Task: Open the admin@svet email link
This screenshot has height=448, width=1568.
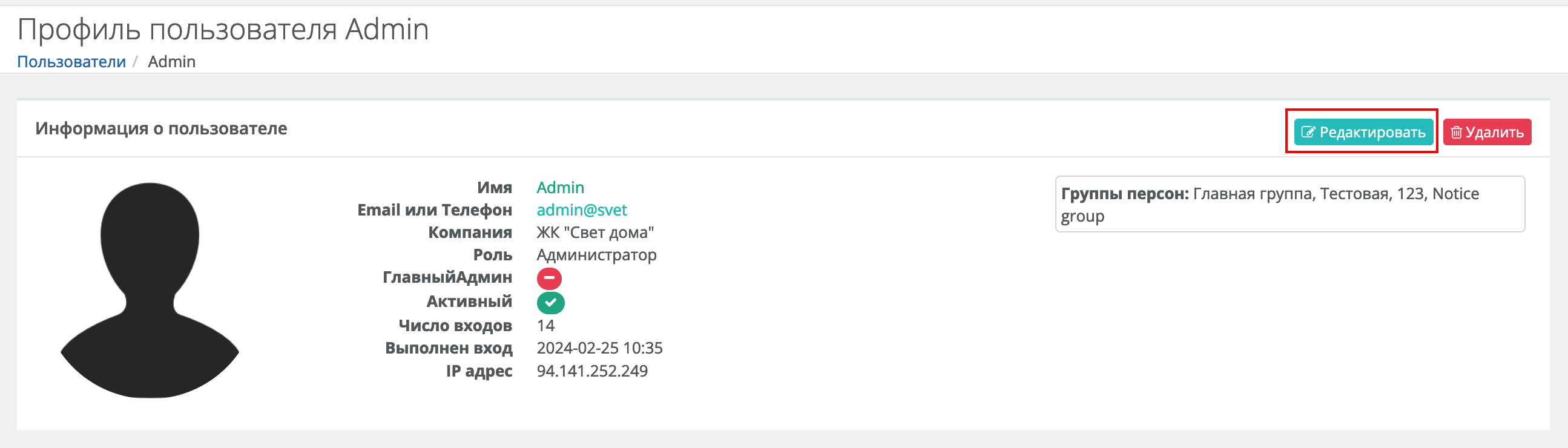Action: (x=581, y=210)
